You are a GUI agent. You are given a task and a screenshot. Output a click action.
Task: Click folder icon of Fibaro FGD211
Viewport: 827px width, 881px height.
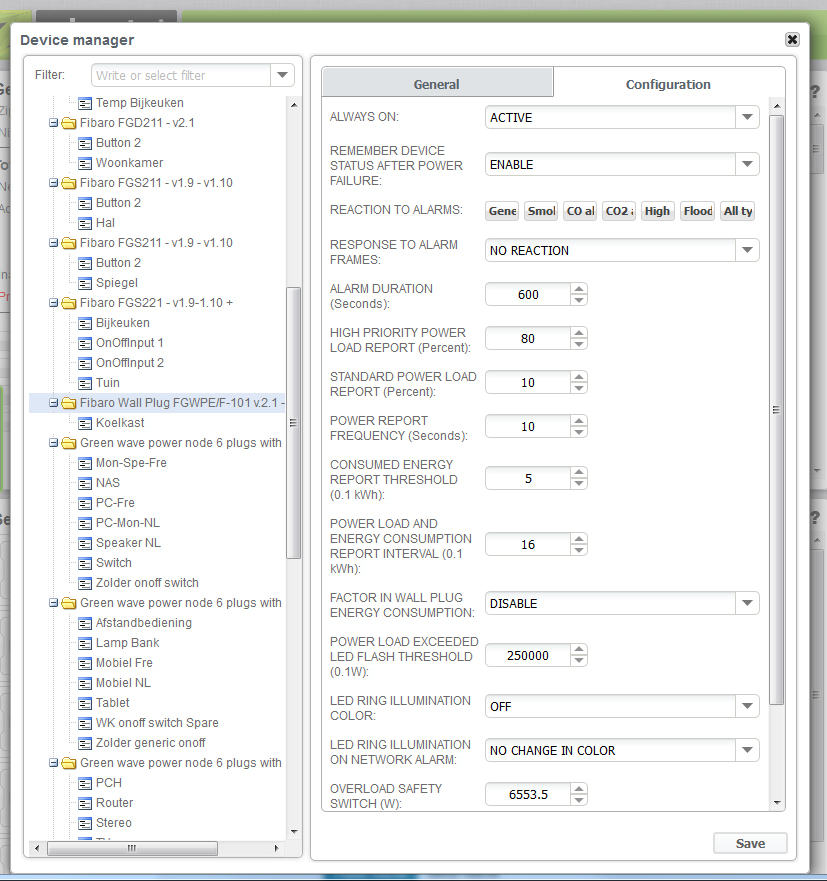click(69, 123)
